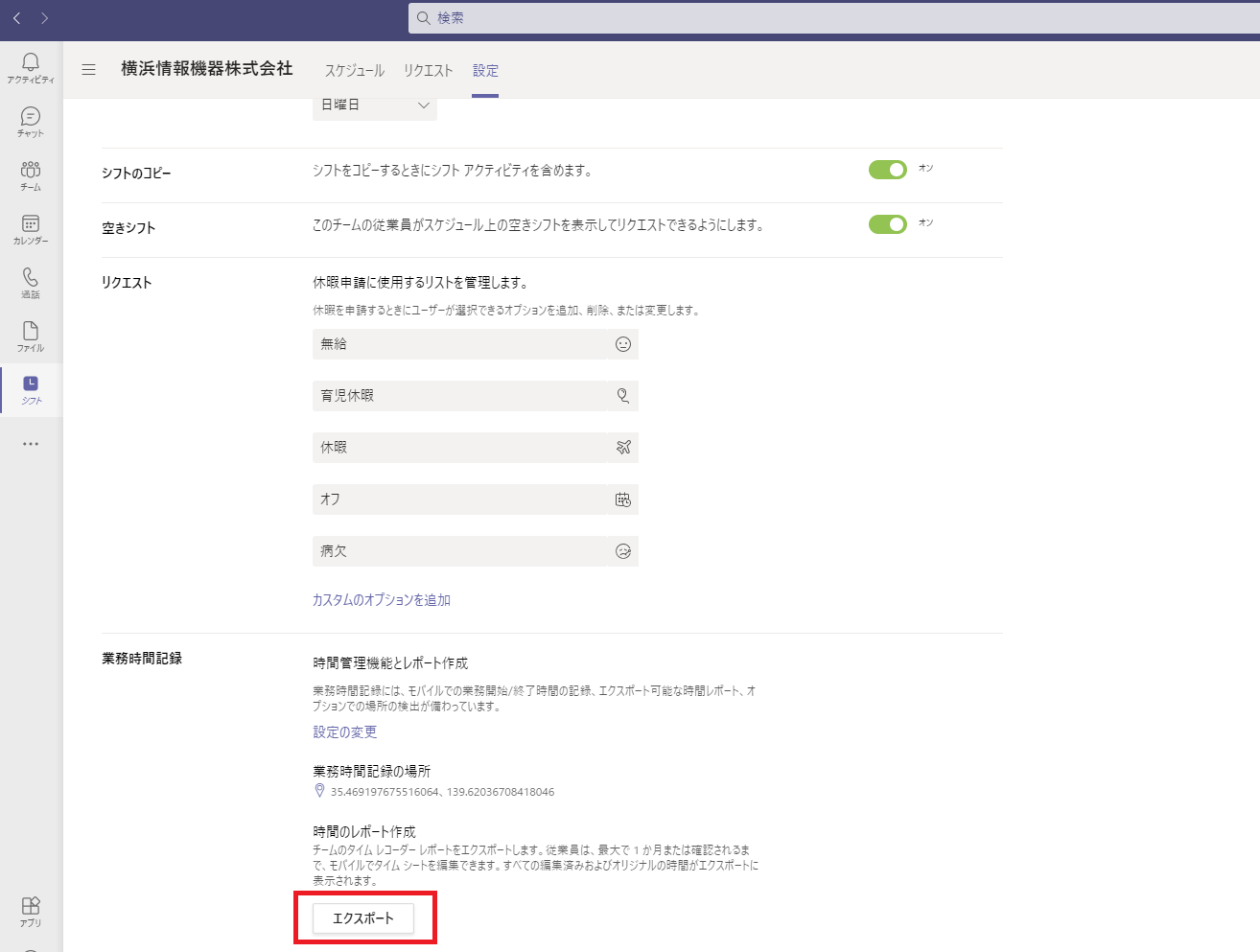Click the team name 横浜情報機器株式会社
1260x952 pixels.
(207, 69)
